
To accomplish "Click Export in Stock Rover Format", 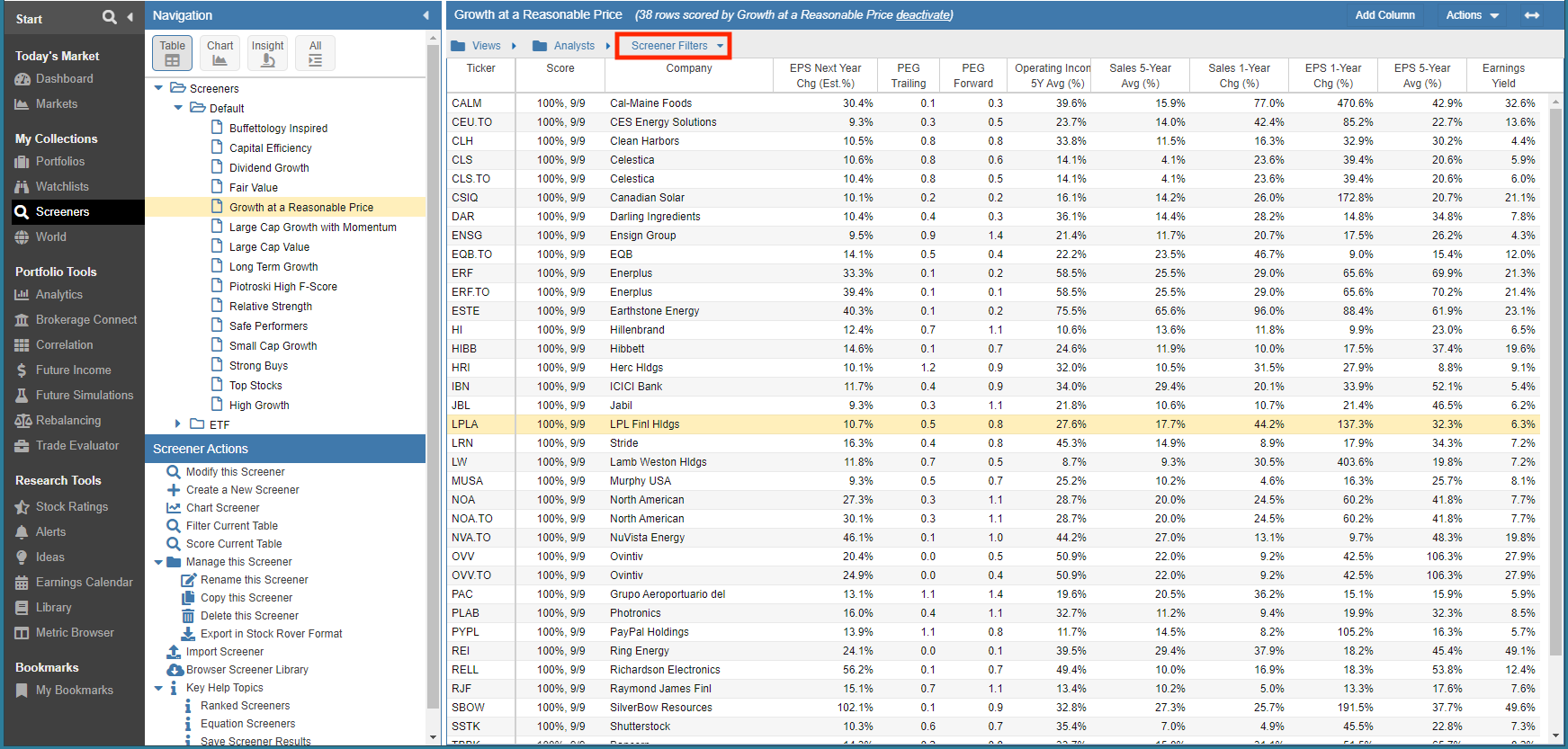I will [262, 634].
